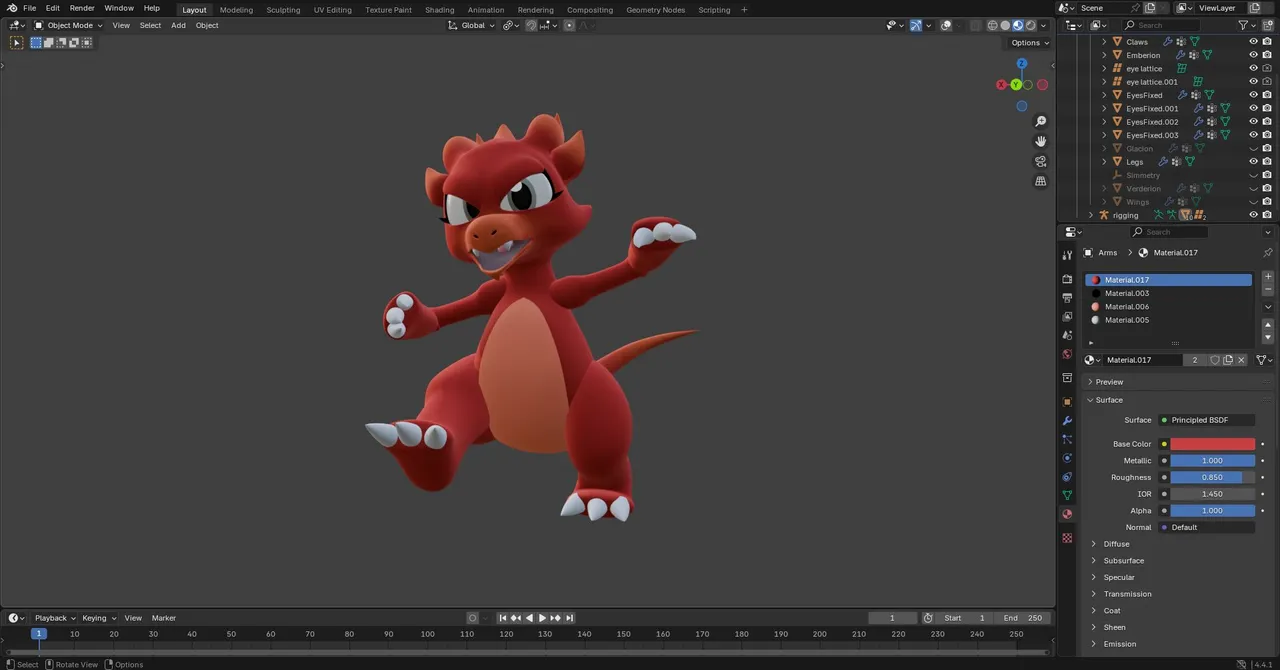The height and width of the screenshot is (670, 1280).
Task: Switch perspective/orthographic grid gizmo
Action: [x=1041, y=182]
